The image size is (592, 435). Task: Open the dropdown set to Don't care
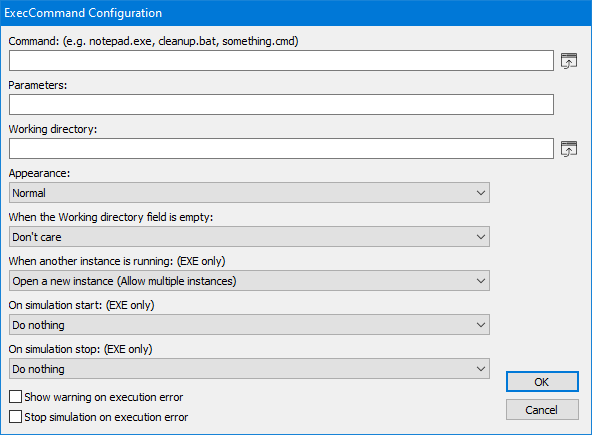tap(249, 237)
